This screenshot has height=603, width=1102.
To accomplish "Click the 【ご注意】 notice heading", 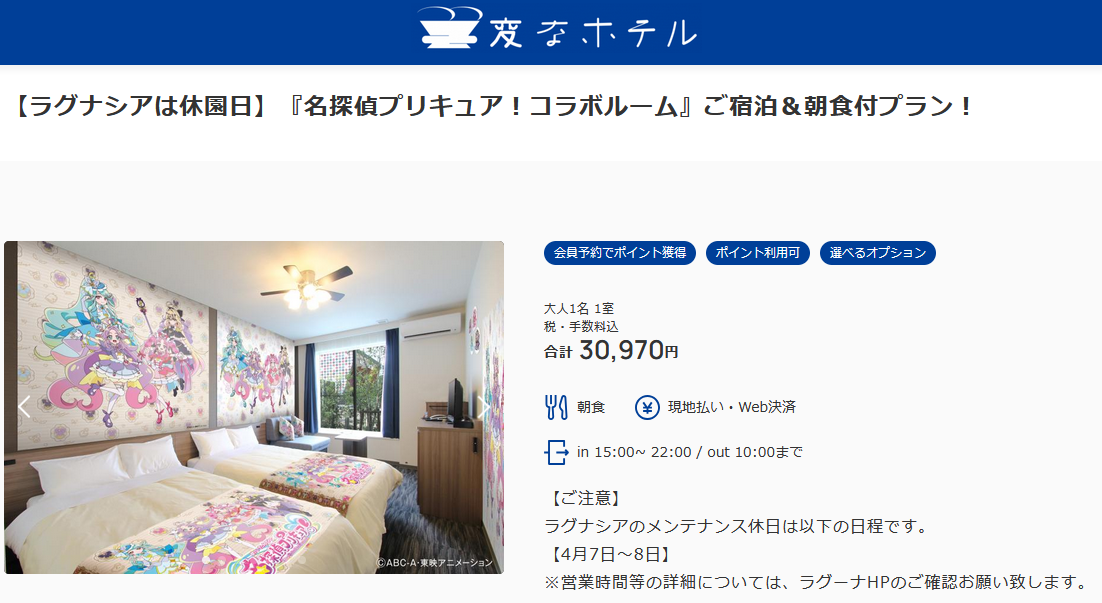I will (584, 498).
